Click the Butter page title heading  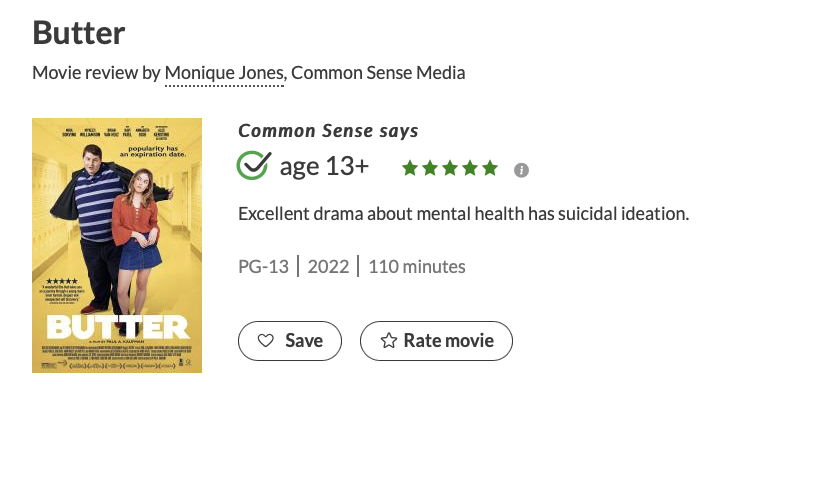79,33
